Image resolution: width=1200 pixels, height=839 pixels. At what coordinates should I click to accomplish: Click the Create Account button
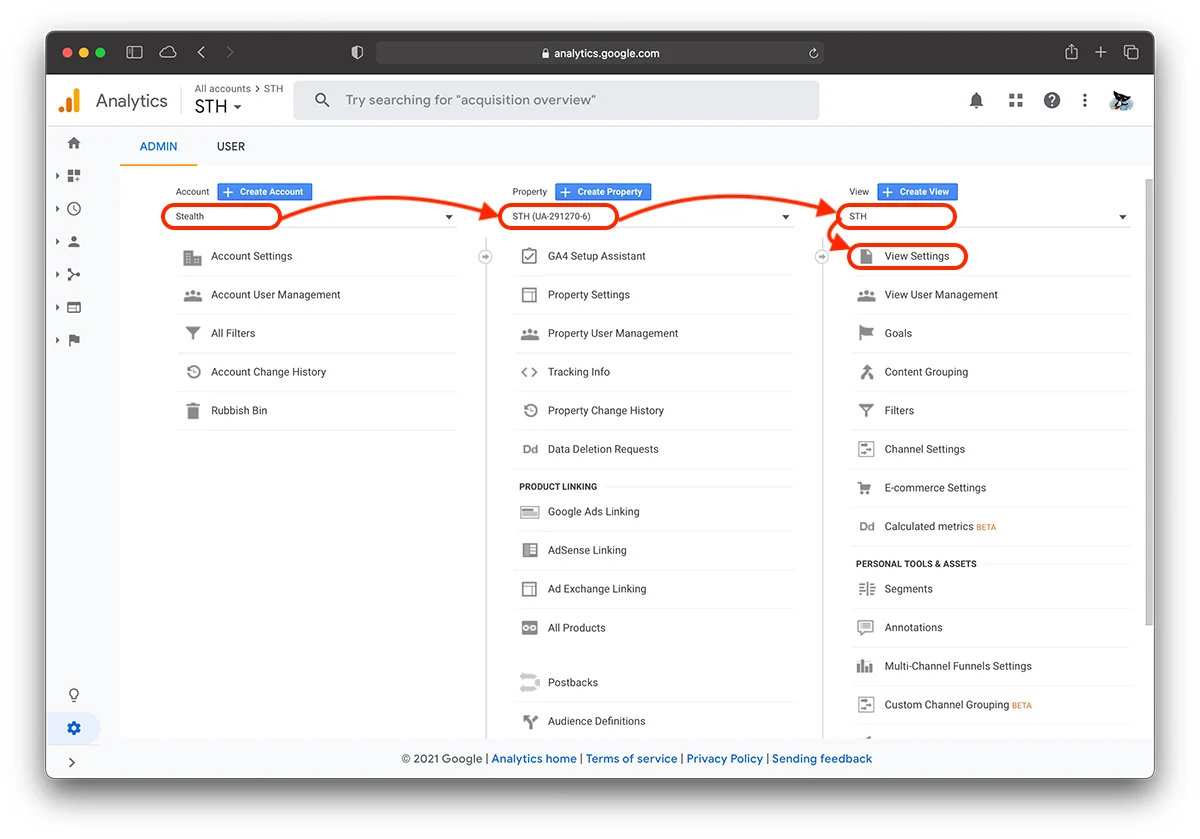coord(265,192)
